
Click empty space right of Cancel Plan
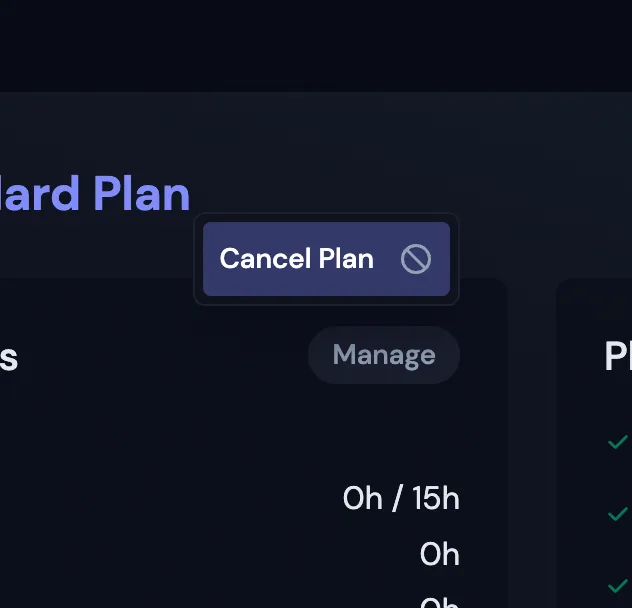point(540,240)
